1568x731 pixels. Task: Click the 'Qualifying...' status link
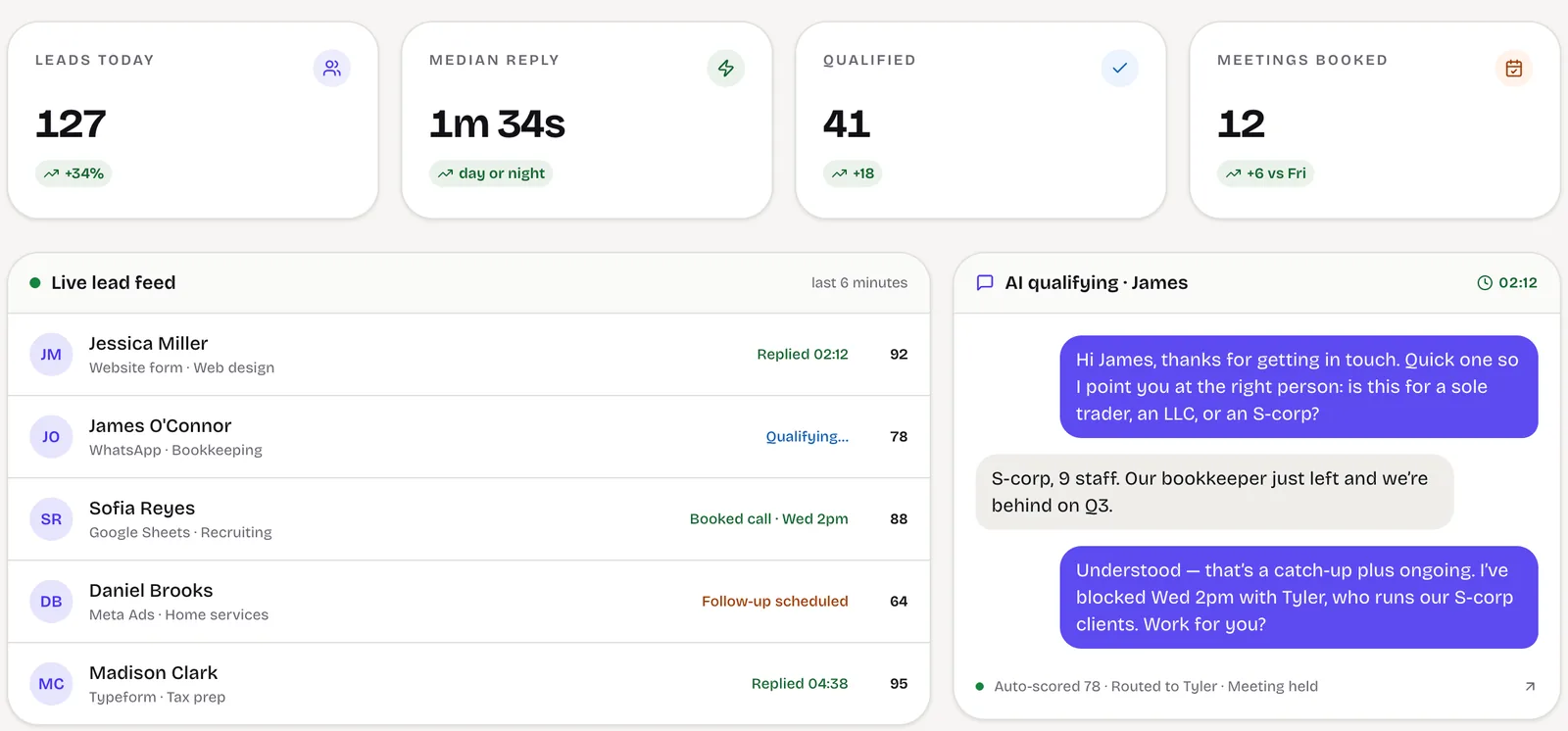point(808,437)
